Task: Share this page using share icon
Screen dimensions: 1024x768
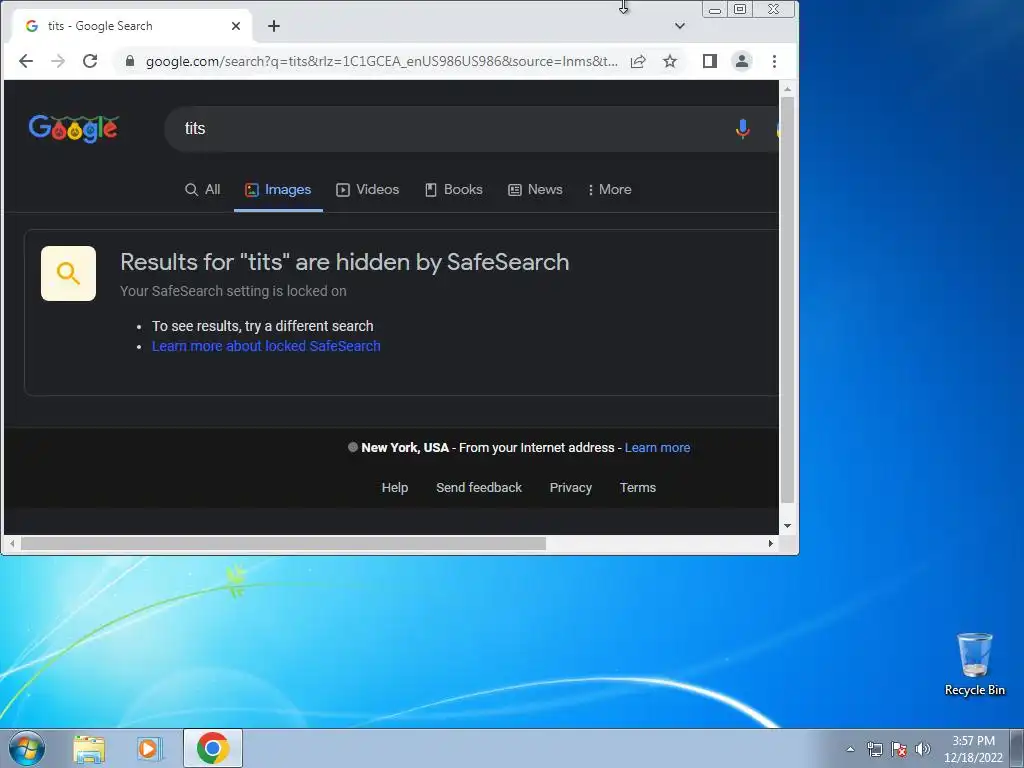Action: tap(638, 61)
